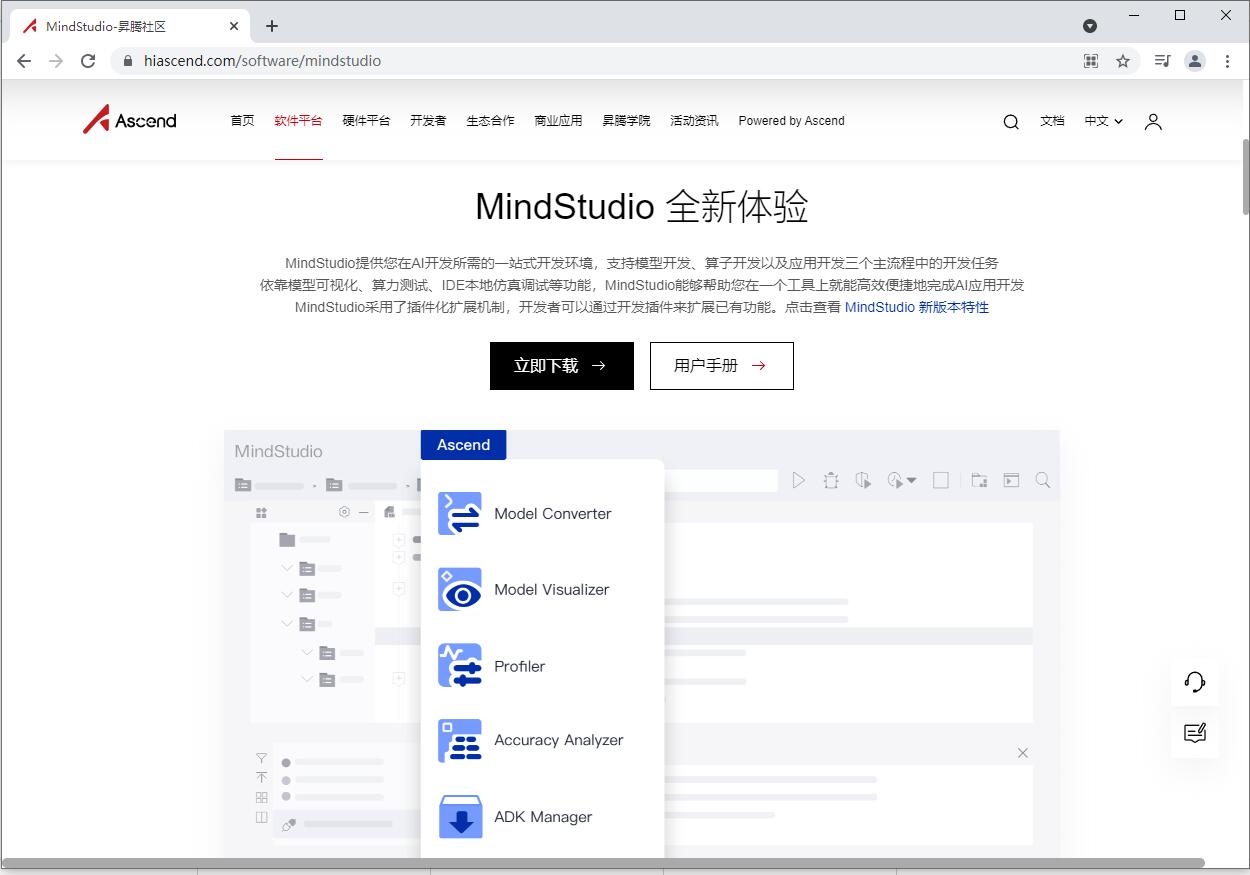Click the Profiler icon
Screen dimensions: 1250x875
pos(460,665)
